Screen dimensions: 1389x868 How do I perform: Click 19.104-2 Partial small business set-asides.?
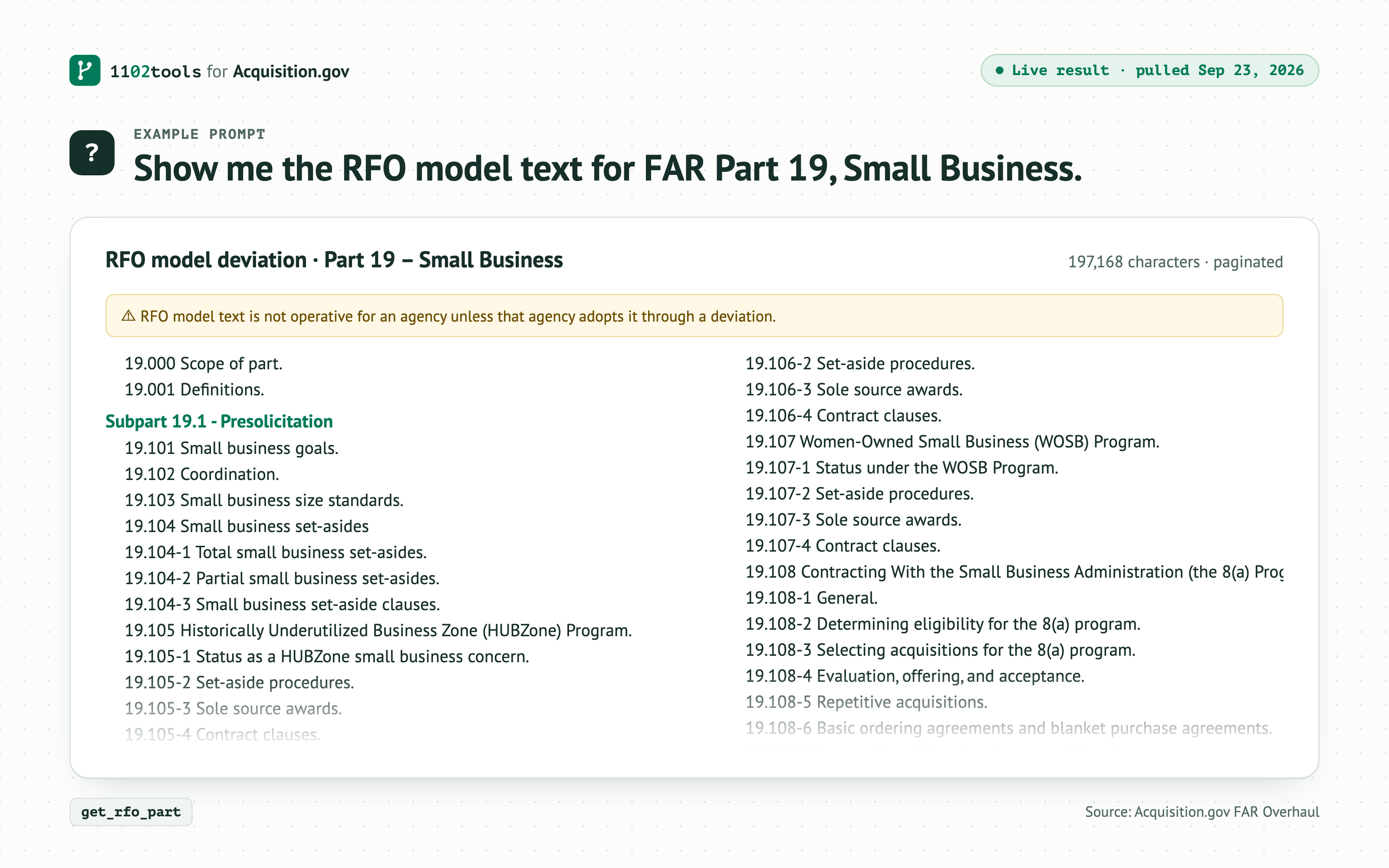tap(283, 579)
